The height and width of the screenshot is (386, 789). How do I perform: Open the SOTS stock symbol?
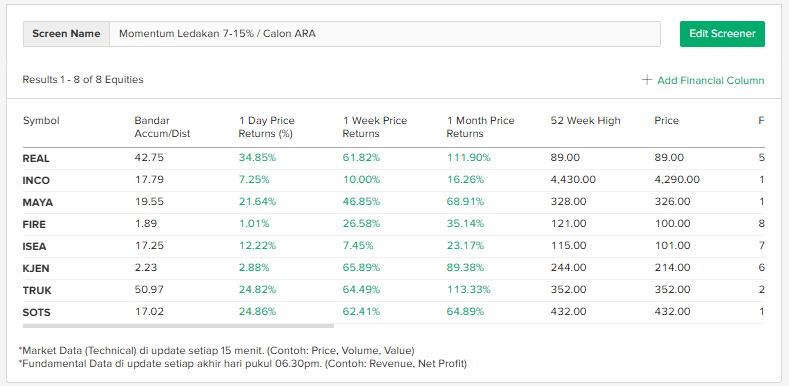tap(37, 313)
